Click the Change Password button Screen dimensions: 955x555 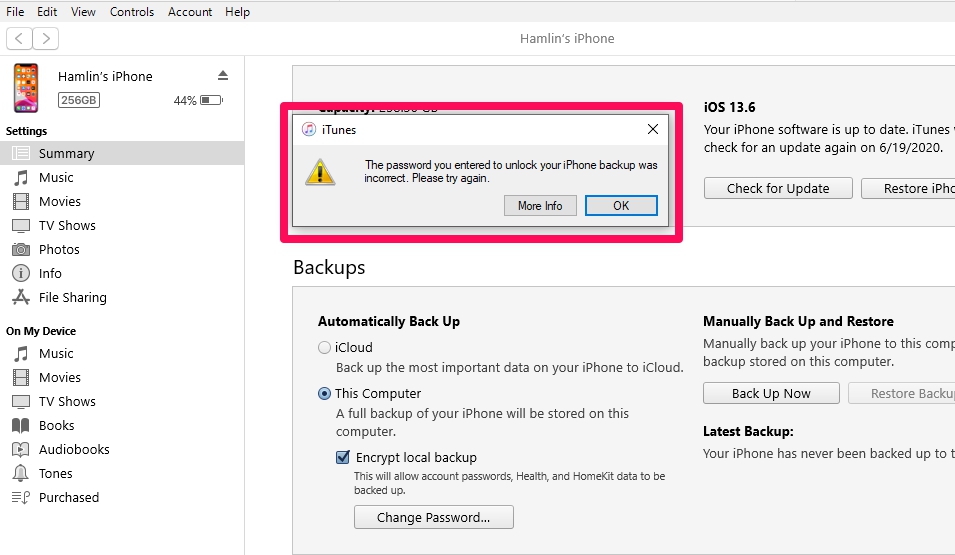pos(434,517)
